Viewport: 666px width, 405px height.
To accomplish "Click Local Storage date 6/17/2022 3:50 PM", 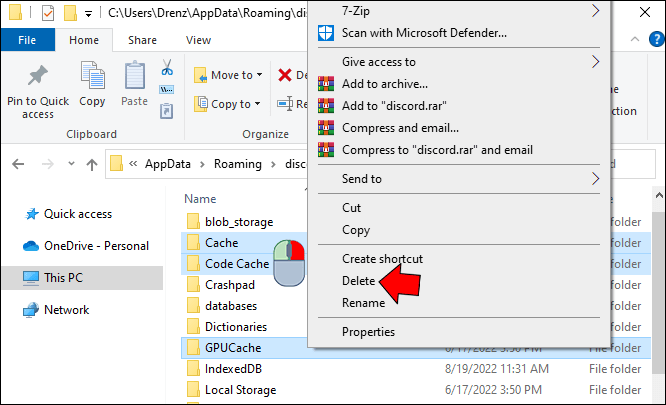I will (493, 390).
